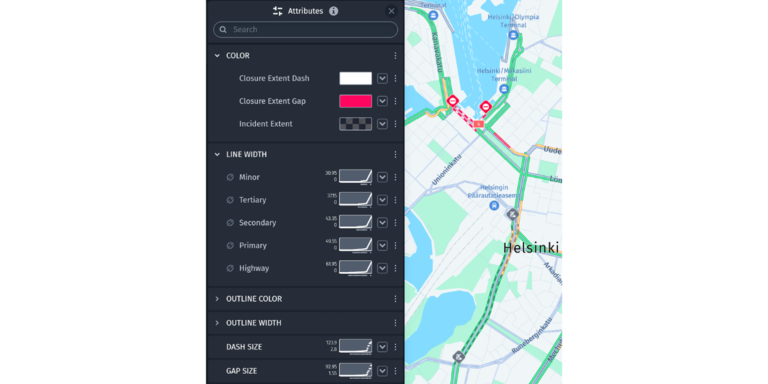Toggle link icon beside Minor line width
Image resolution: width=768 pixels, height=384 pixels.
click(230, 177)
